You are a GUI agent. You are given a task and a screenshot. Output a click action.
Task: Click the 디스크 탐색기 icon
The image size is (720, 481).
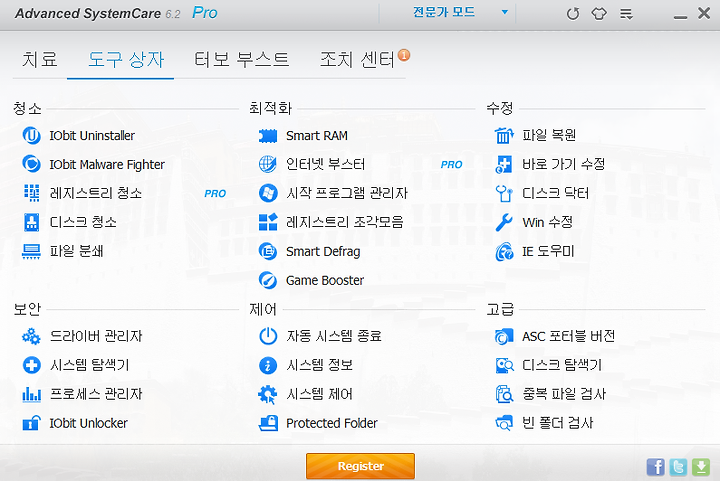504,365
